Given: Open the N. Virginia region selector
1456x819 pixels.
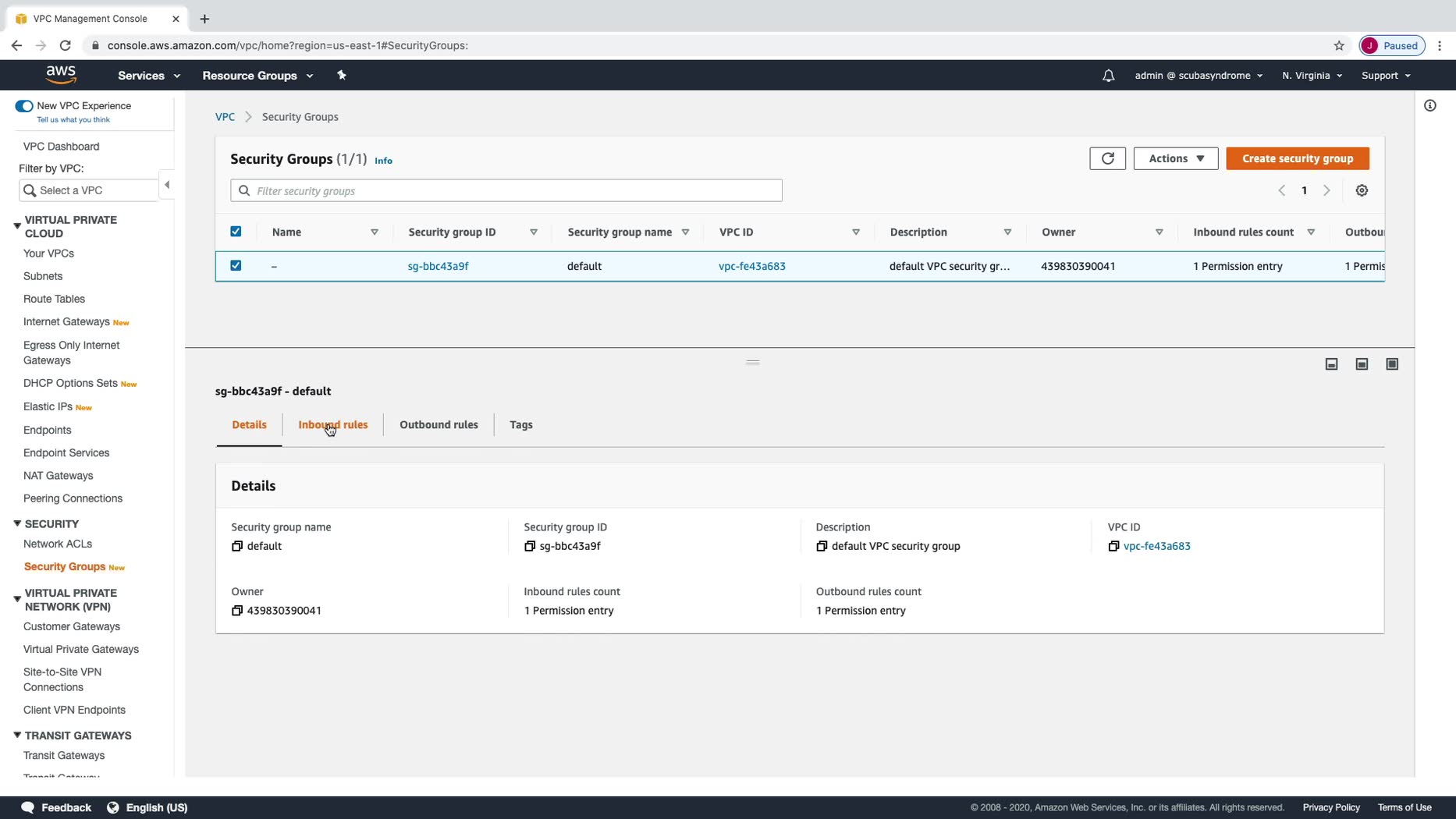Looking at the screenshot, I should pyautogui.click(x=1312, y=76).
